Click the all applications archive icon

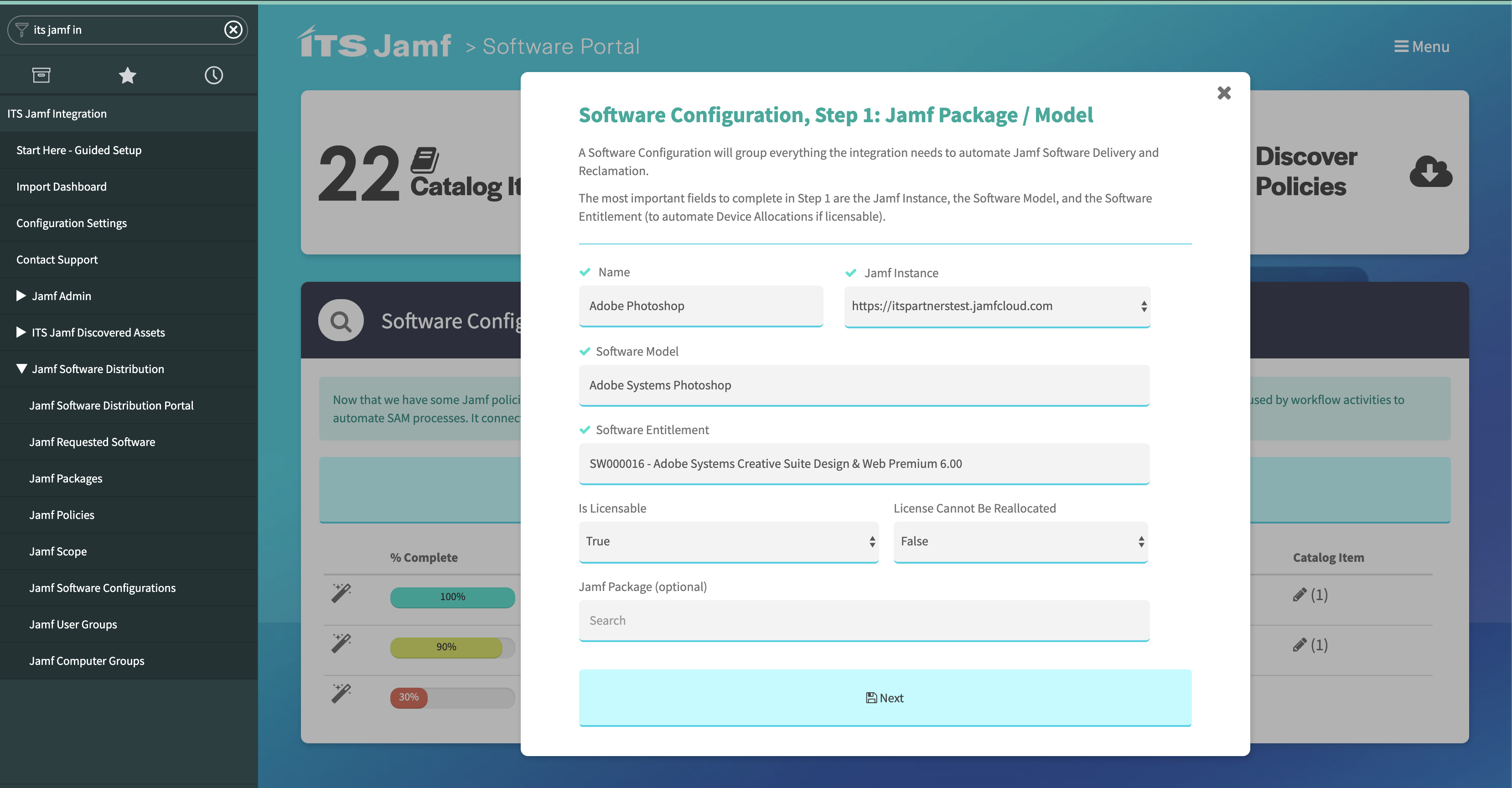click(41, 75)
